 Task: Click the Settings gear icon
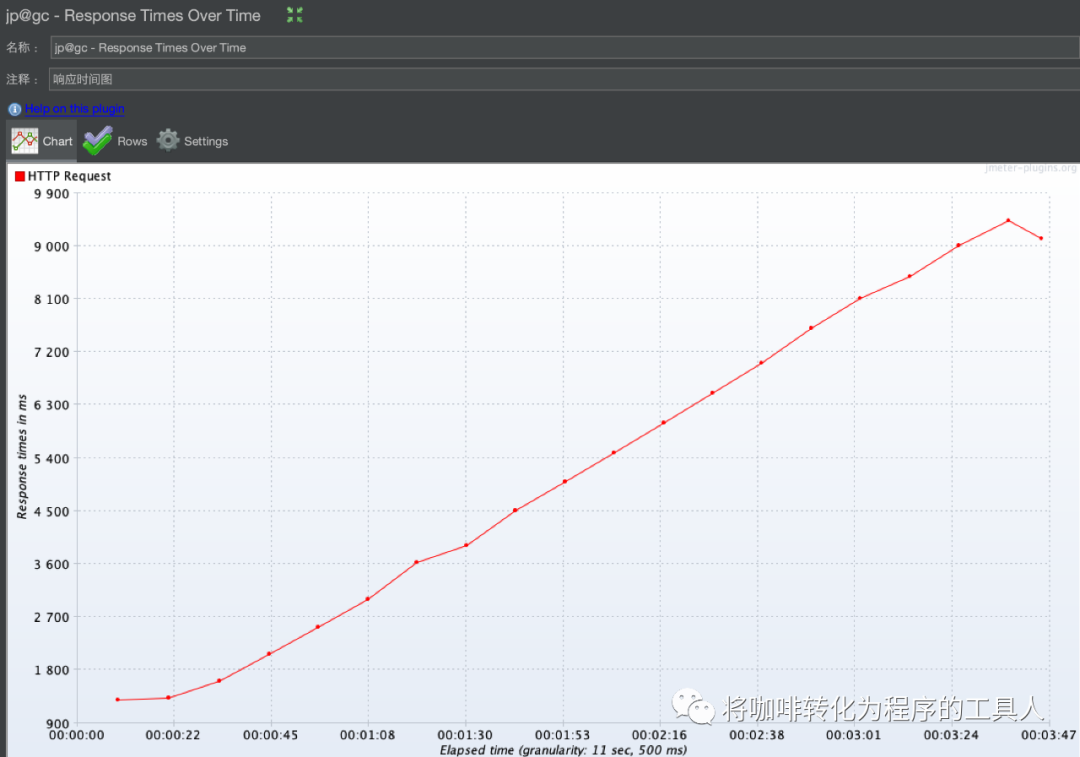(x=168, y=141)
